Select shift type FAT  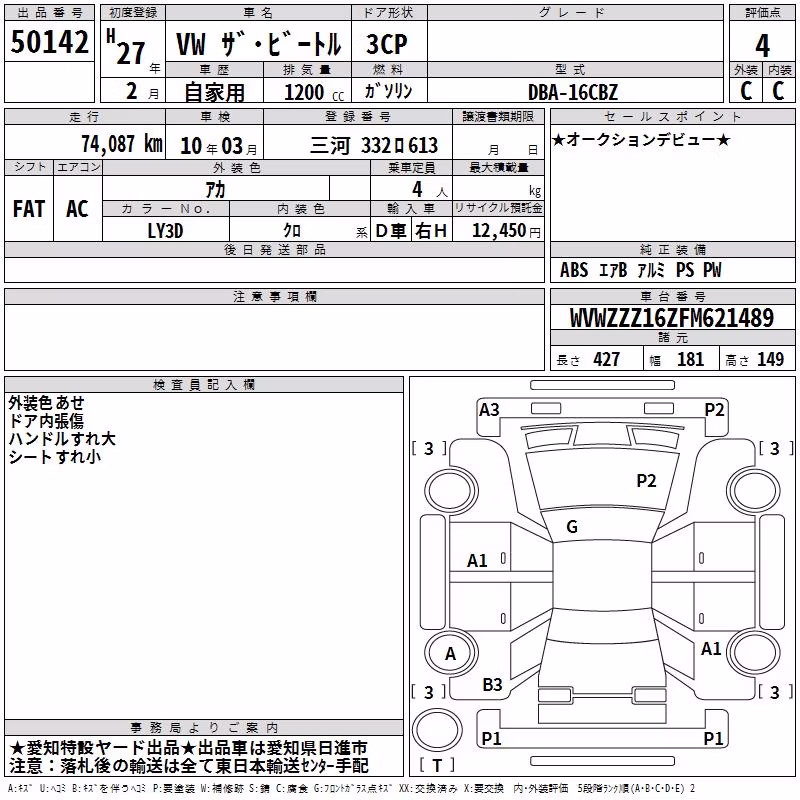pyautogui.click(x=29, y=209)
